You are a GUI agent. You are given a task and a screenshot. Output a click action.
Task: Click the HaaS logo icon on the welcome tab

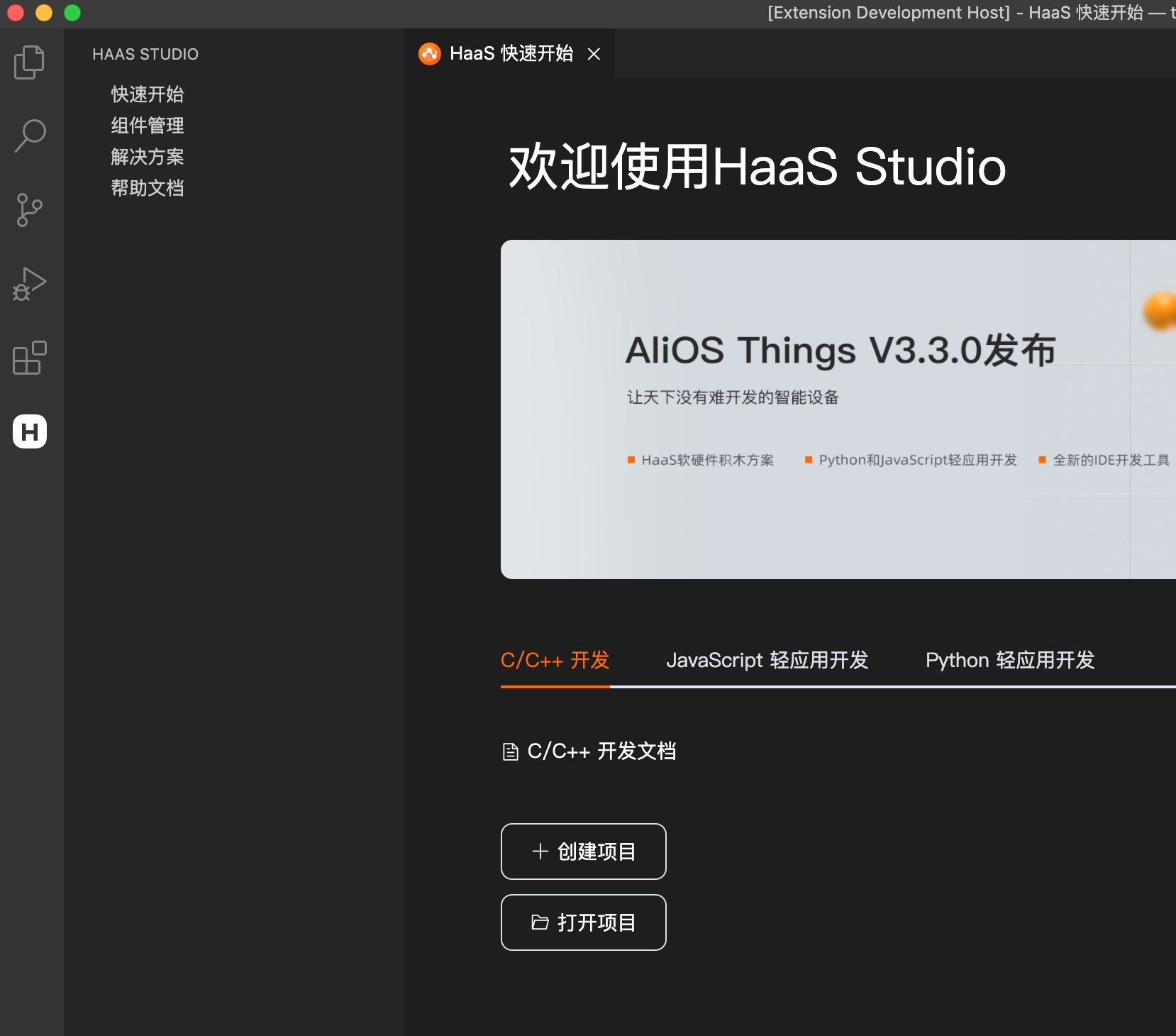[431, 54]
